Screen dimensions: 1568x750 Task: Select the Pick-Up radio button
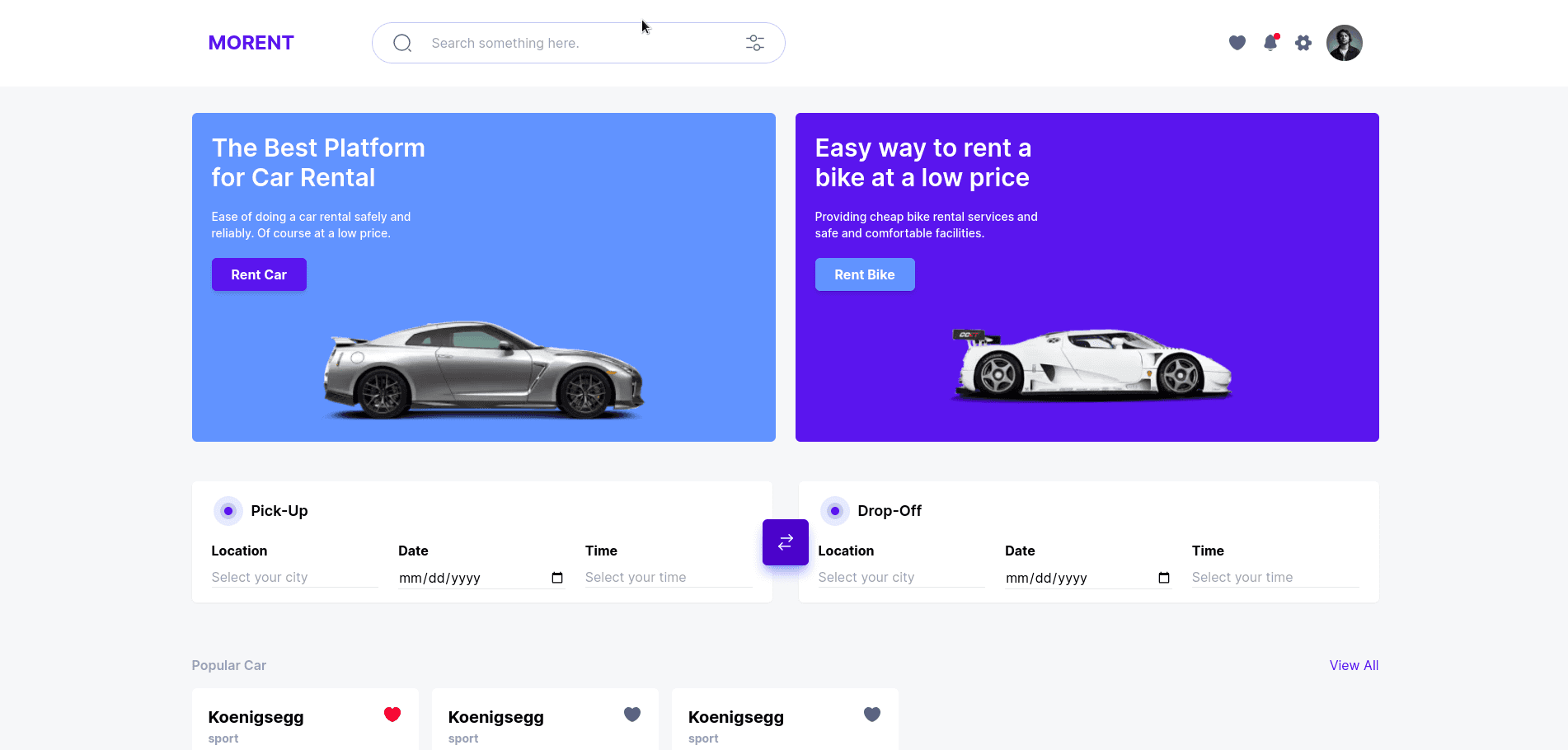[228, 511]
